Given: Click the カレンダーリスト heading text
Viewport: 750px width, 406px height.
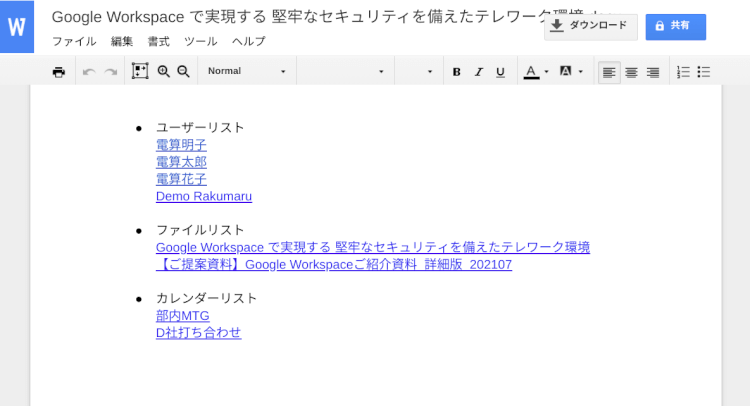Looking at the screenshot, I should (207, 298).
